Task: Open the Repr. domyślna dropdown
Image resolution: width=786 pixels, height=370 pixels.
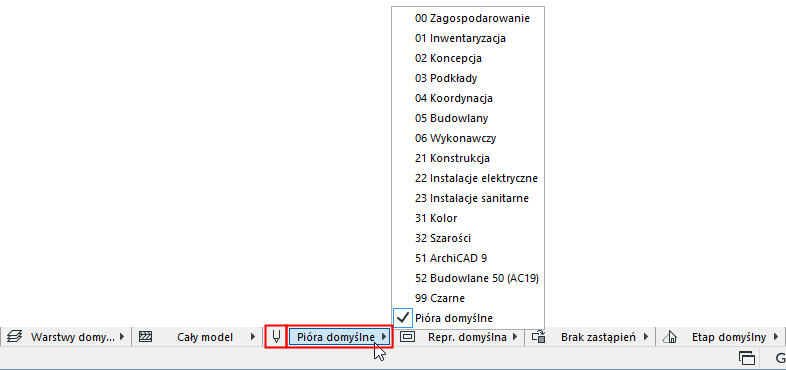Action: 470,337
